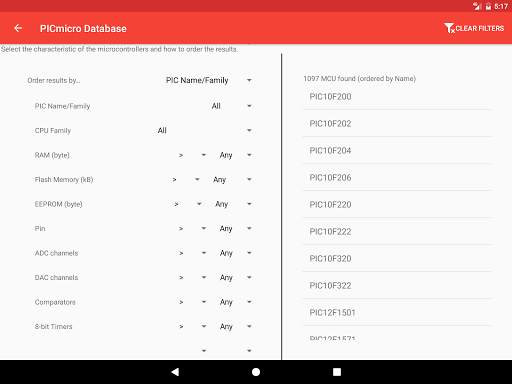Open RAM (byte) comparison operator dropdown
Viewport: 512px width, 384px height.
[x=192, y=155]
